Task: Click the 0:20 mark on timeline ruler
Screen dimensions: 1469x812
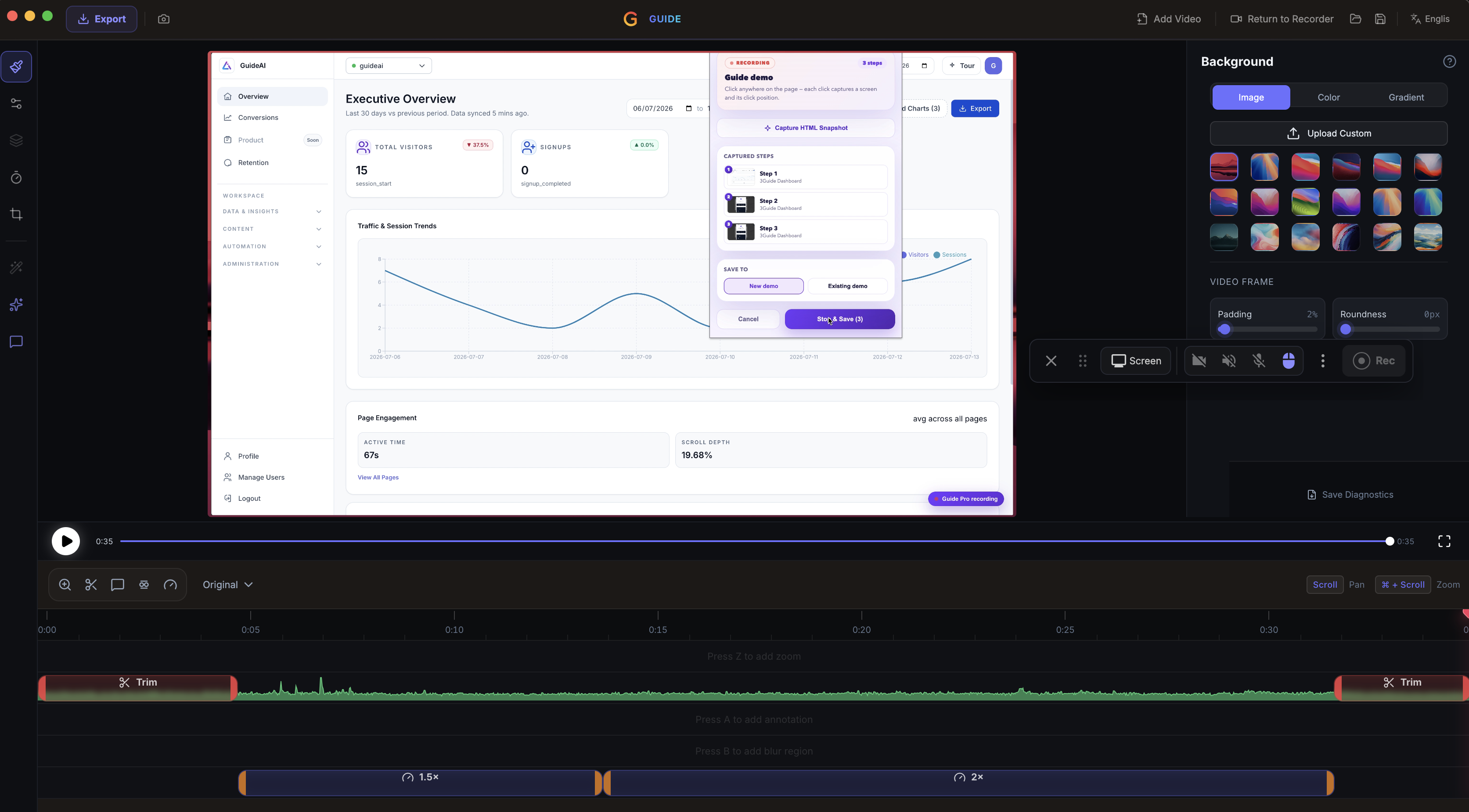Action: pyautogui.click(x=862, y=629)
